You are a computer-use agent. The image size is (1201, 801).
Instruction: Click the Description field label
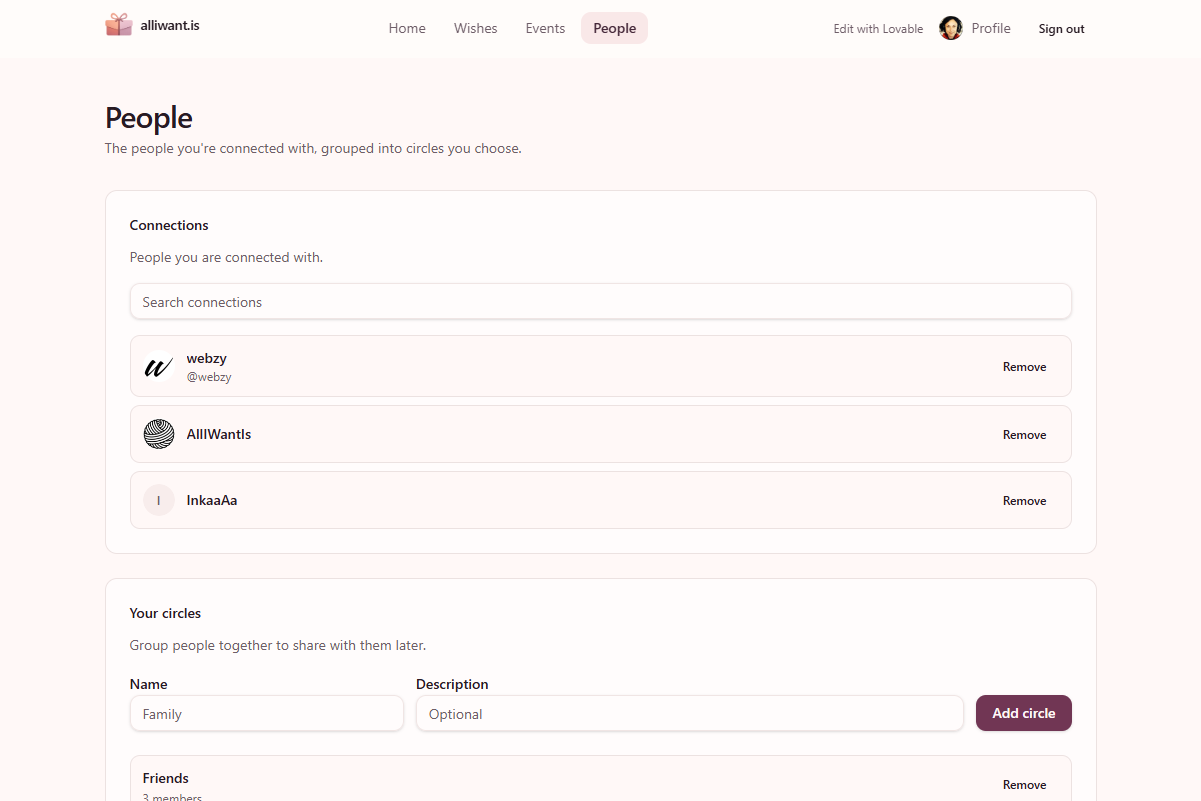pyautogui.click(x=452, y=684)
